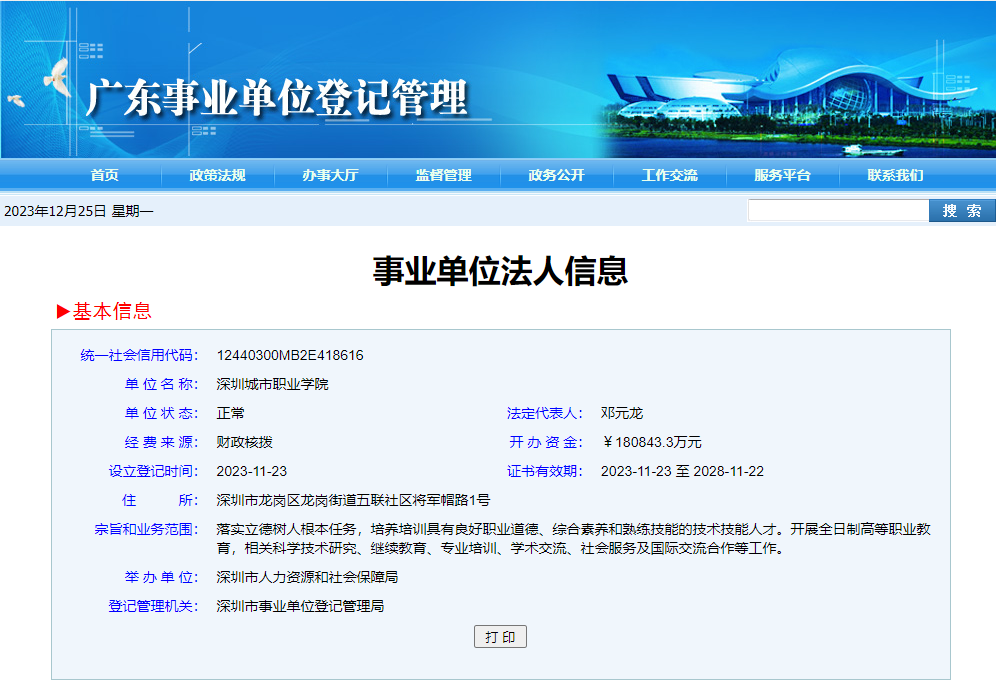Click the 搜索 search button
Image resolution: width=996 pixels, height=685 pixels.
[x=962, y=210]
